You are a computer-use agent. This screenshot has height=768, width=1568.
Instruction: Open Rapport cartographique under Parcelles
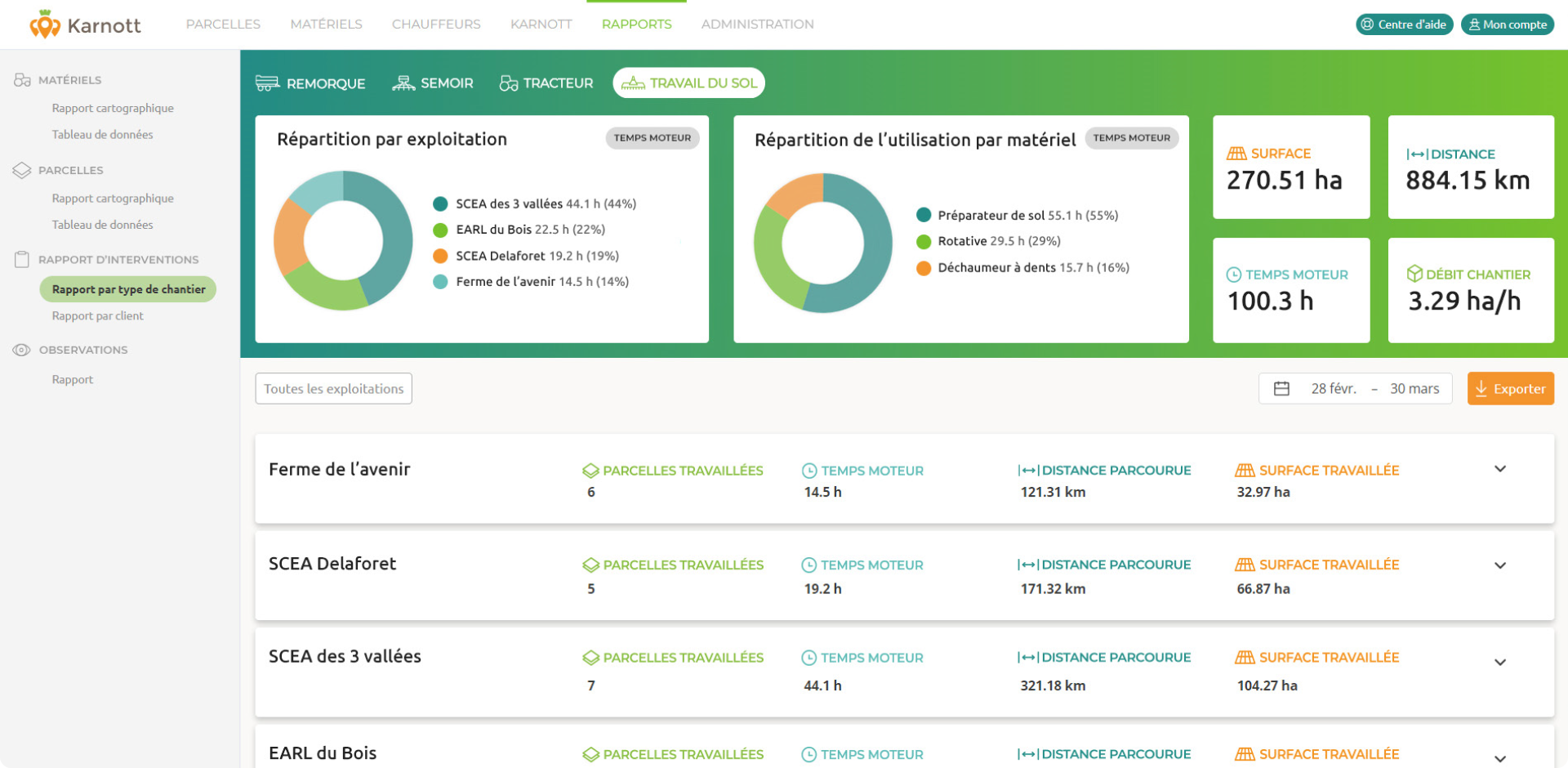[x=113, y=199]
